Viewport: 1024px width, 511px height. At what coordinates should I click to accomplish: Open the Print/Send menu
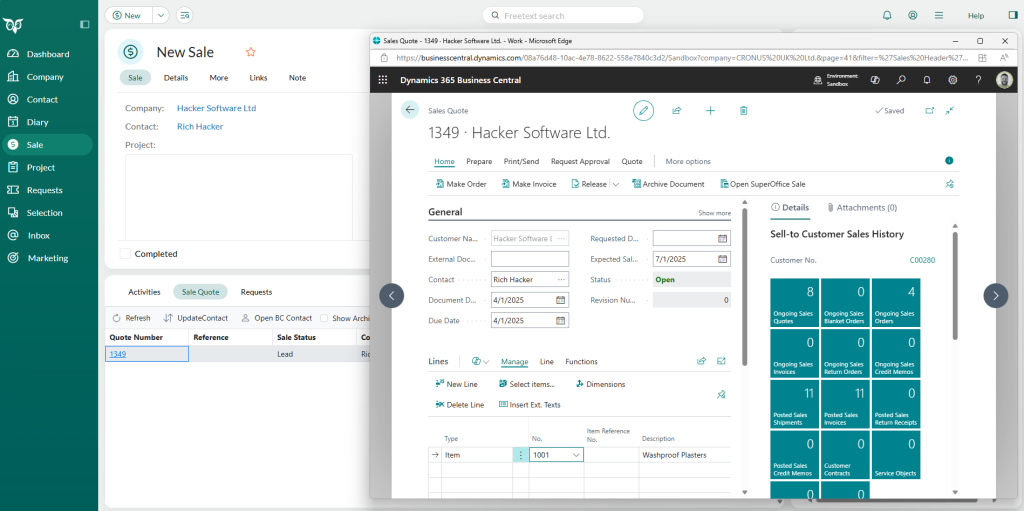pos(521,161)
